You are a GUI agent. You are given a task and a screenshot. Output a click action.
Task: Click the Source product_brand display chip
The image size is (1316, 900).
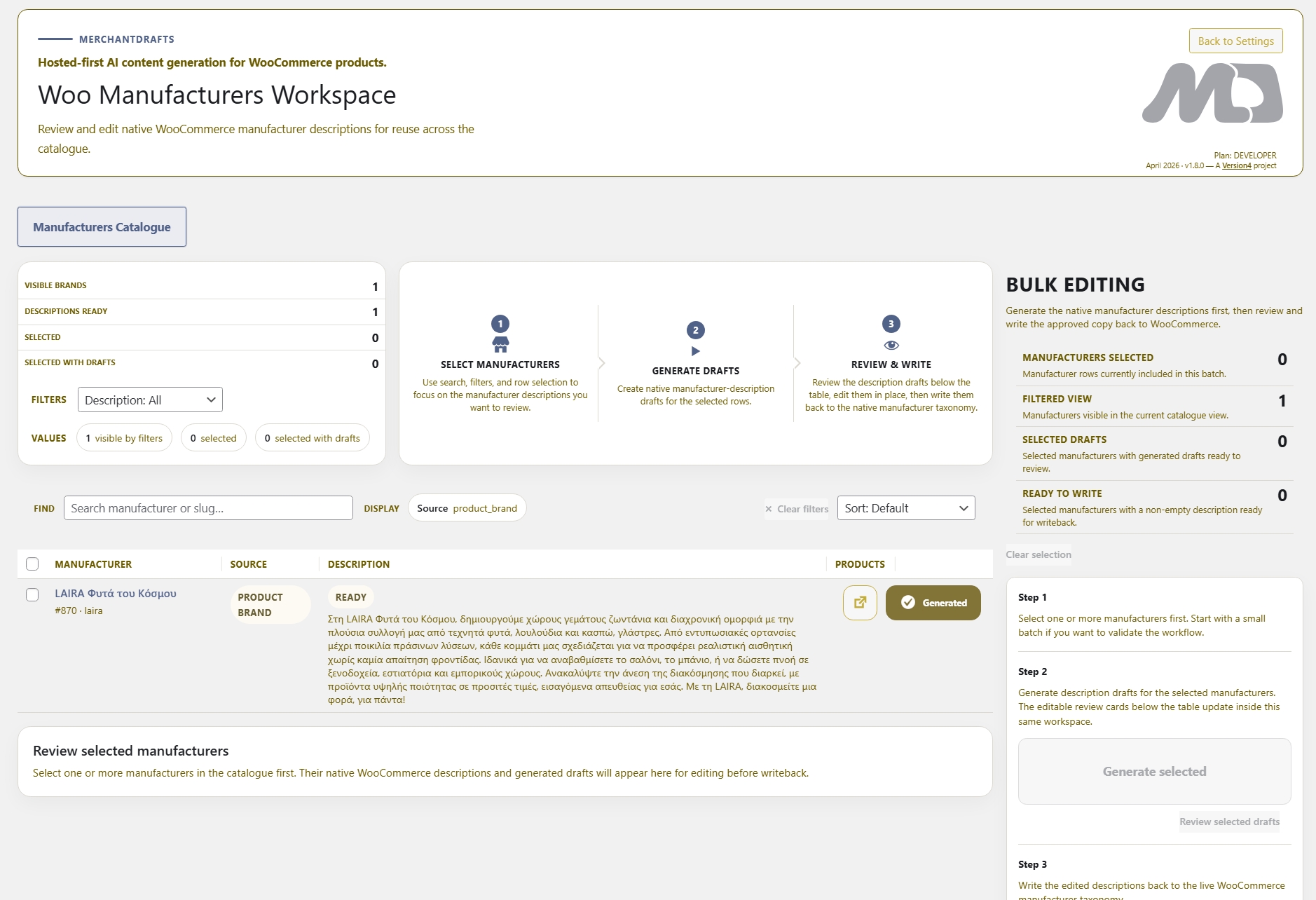[x=467, y=508]
